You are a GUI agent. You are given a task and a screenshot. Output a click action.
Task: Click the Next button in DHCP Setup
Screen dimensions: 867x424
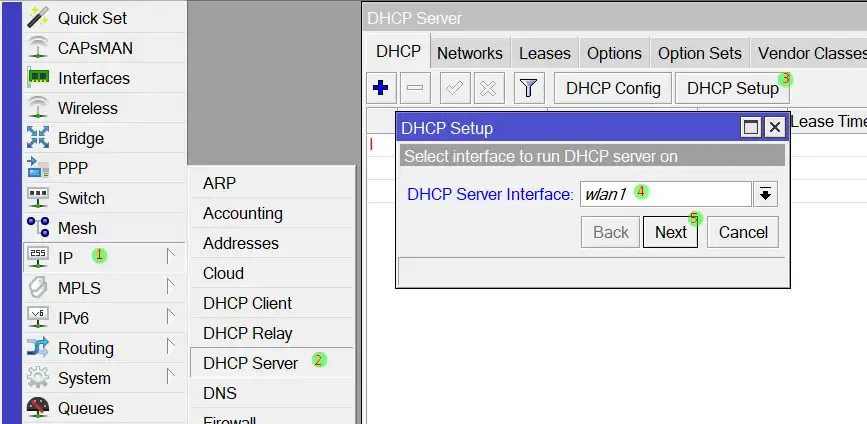point(670,232)
